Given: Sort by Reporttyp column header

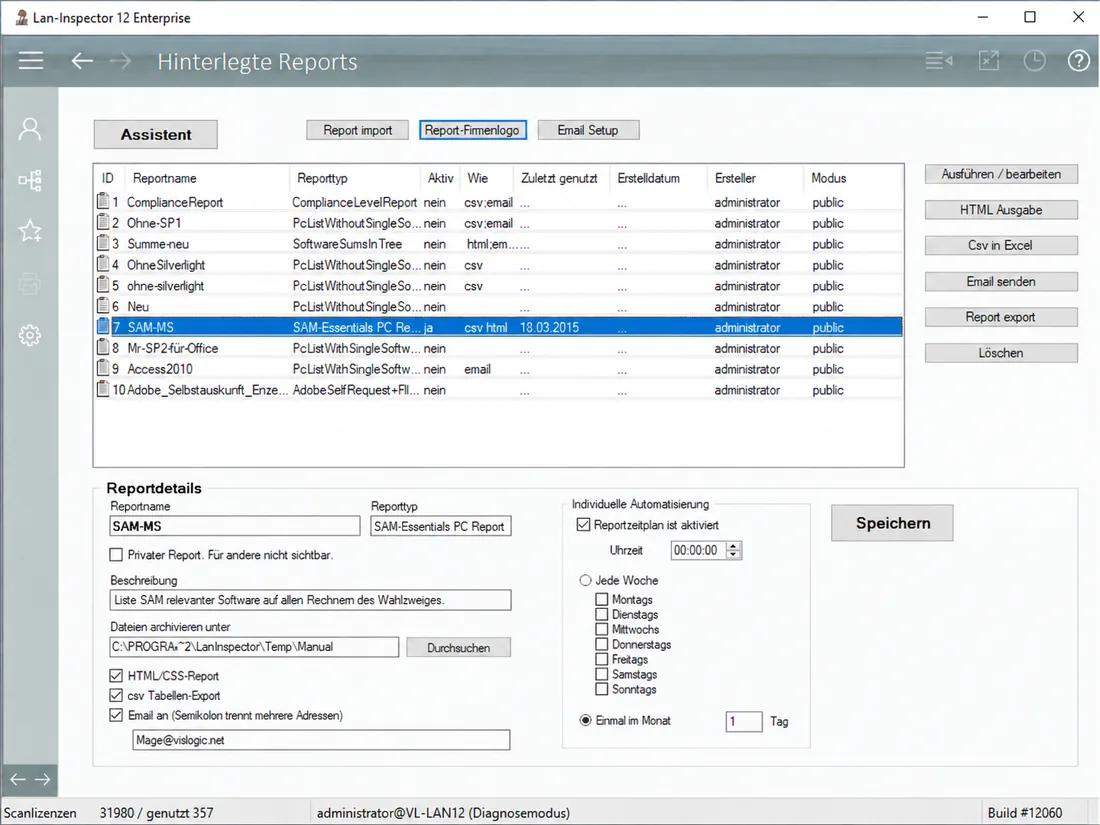Looking at the screenshot, I should tap(354, 178).
